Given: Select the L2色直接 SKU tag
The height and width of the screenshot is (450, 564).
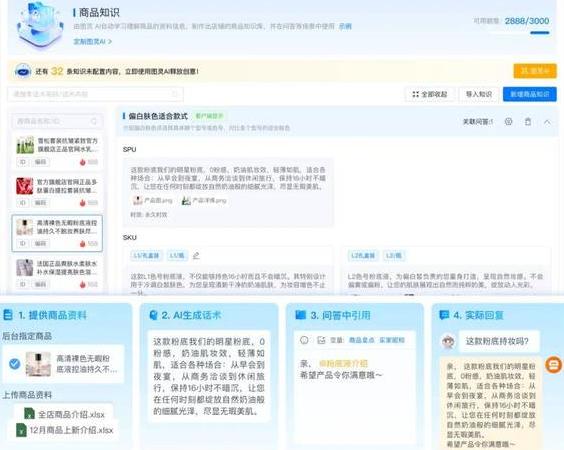Looking at the screenshot, I should 363,256.
